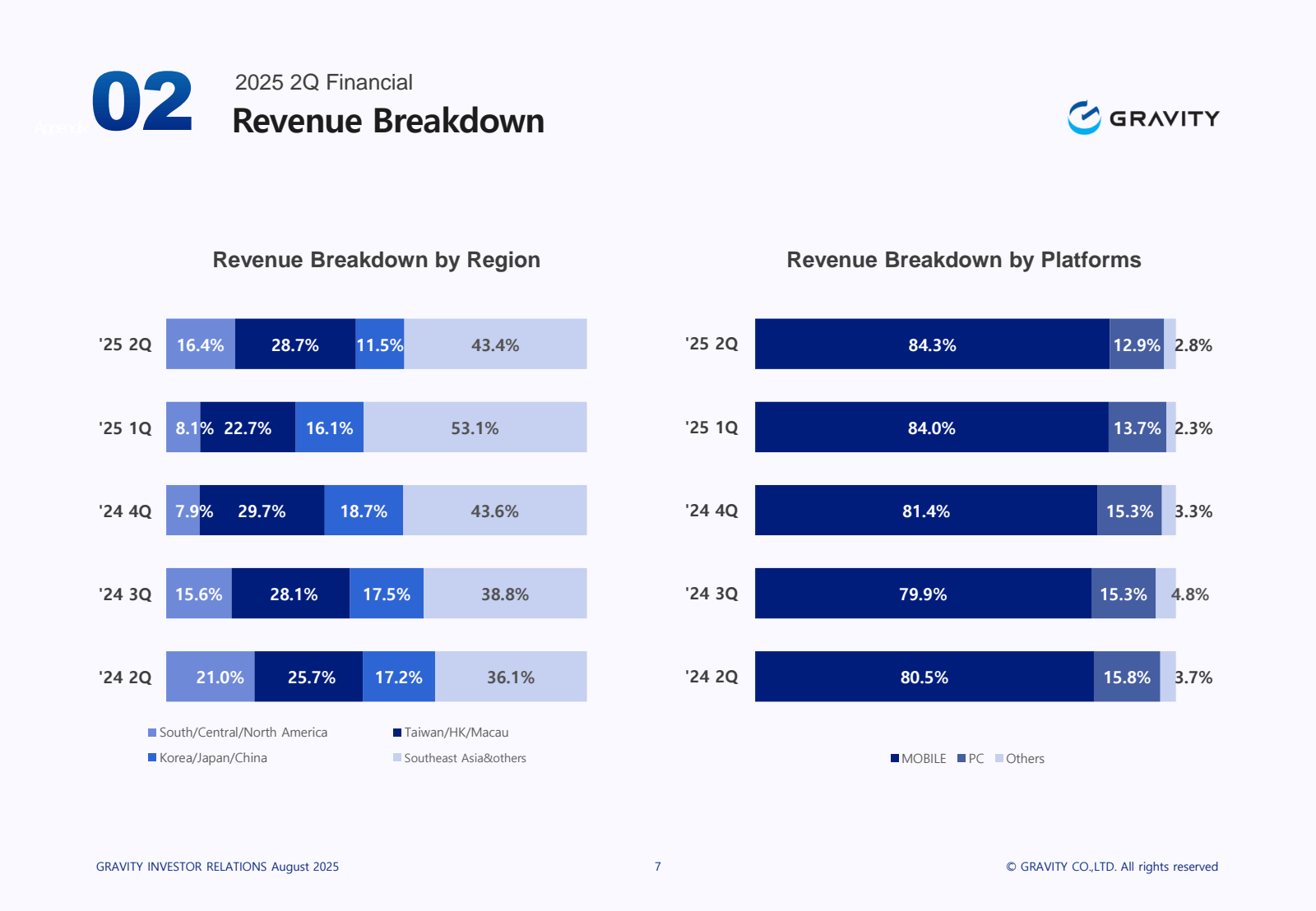
Task: Click the MOBILE legend swatch
Action: [895, 758]
